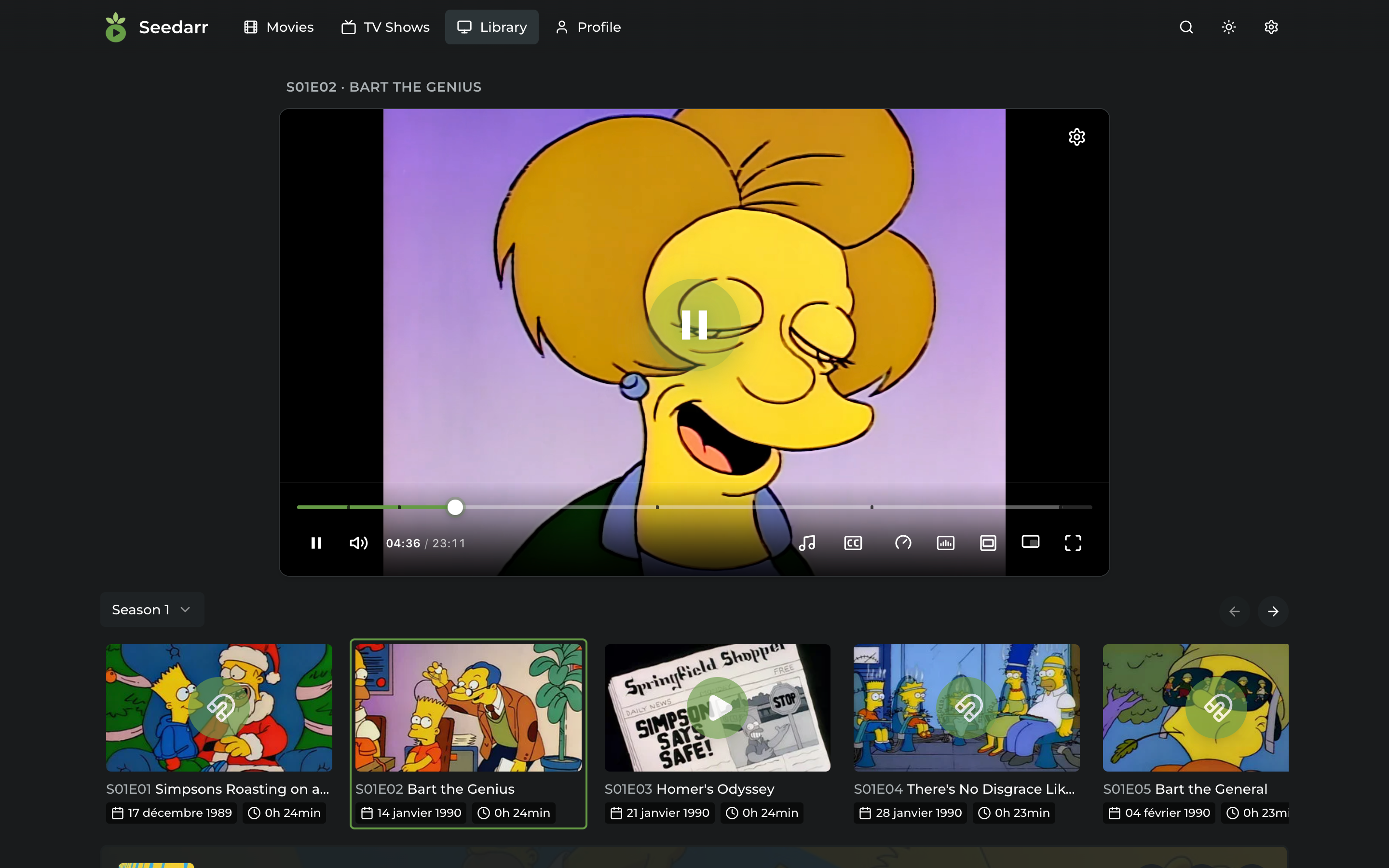
Task: Click the 0h 24min badge under S01E02
Action: tap(514, 813)
